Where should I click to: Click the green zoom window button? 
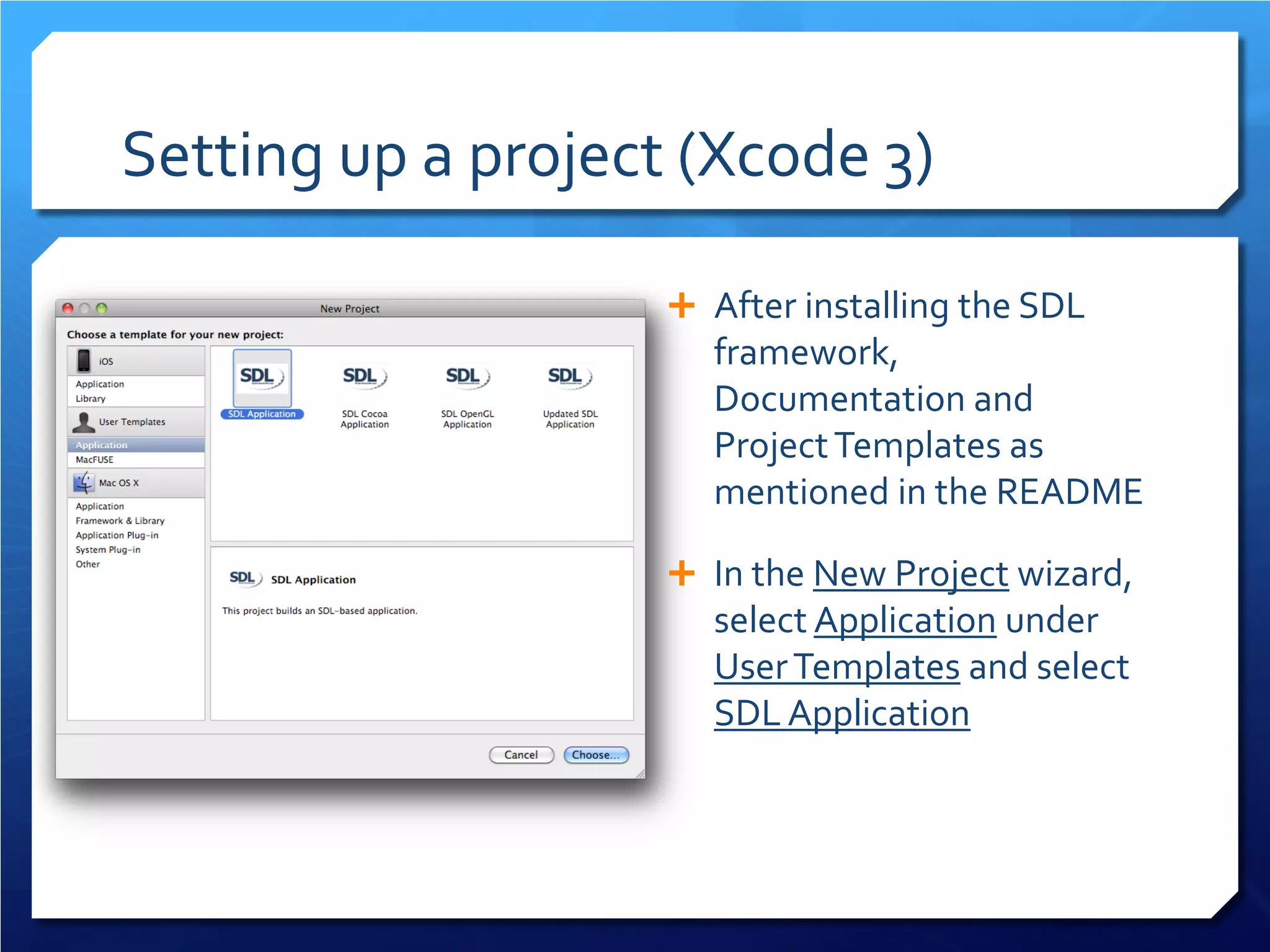pyautogui.click(x=102, y=308)
